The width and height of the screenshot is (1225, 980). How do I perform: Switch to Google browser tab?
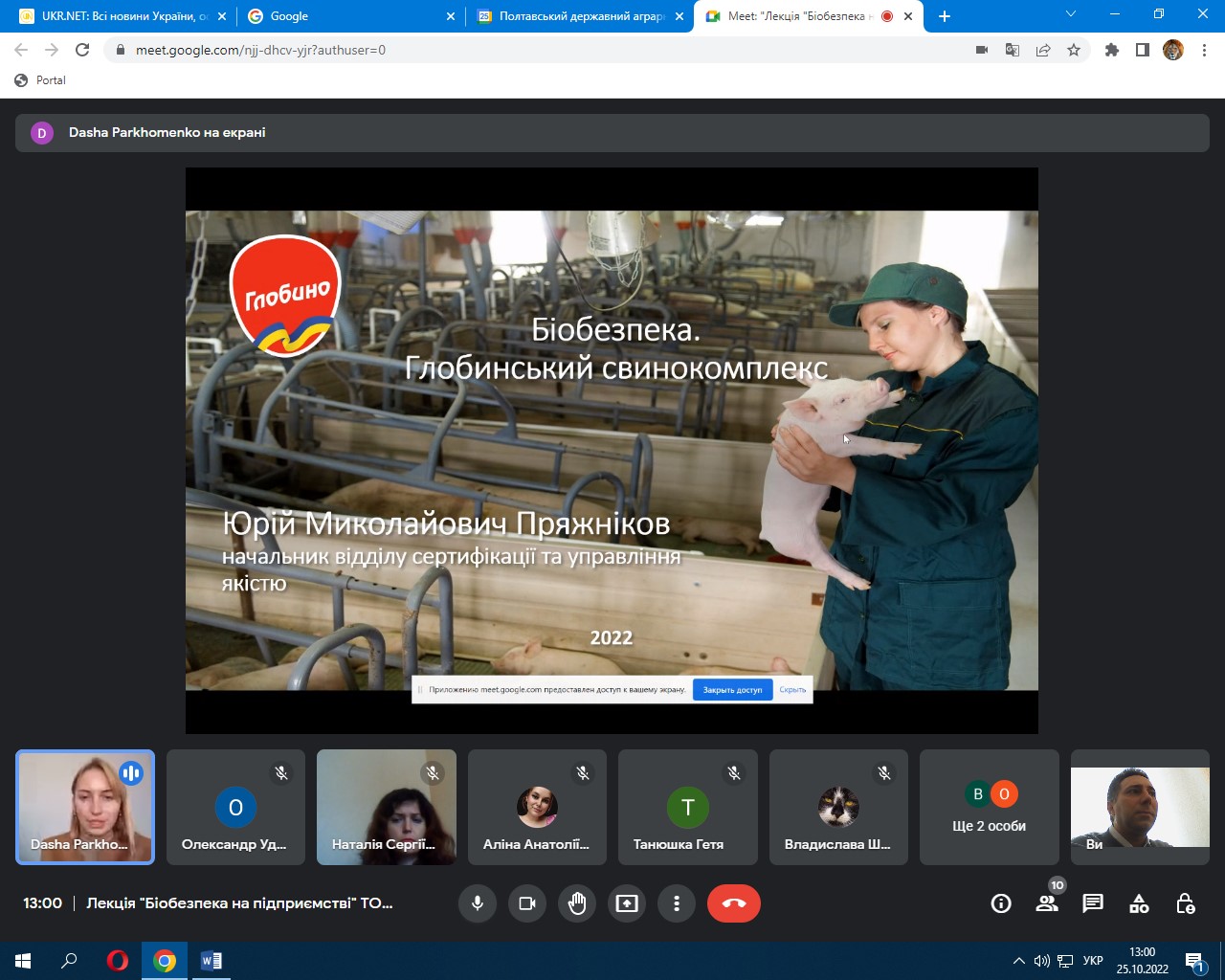point(349,16)
